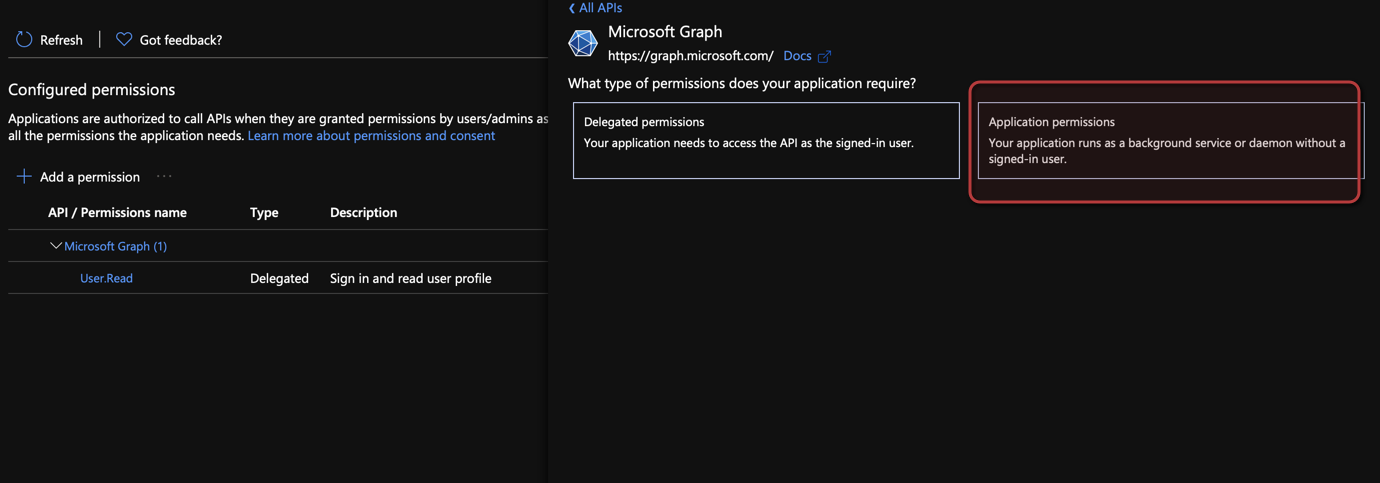Open Learn more about permissions and consent

pos(371,135)
